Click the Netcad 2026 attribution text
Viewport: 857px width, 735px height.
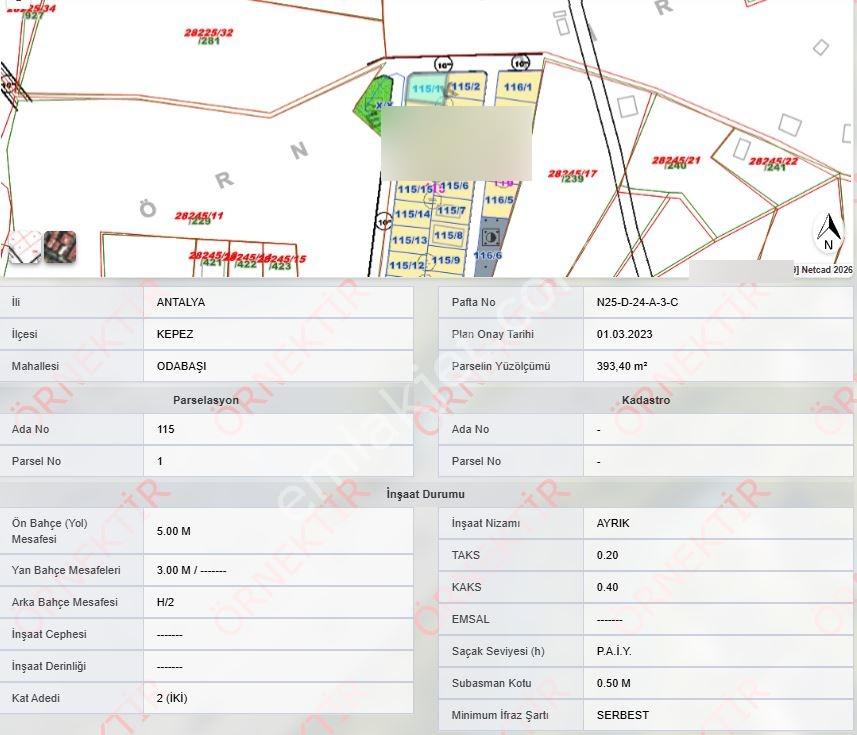point(826,269)
